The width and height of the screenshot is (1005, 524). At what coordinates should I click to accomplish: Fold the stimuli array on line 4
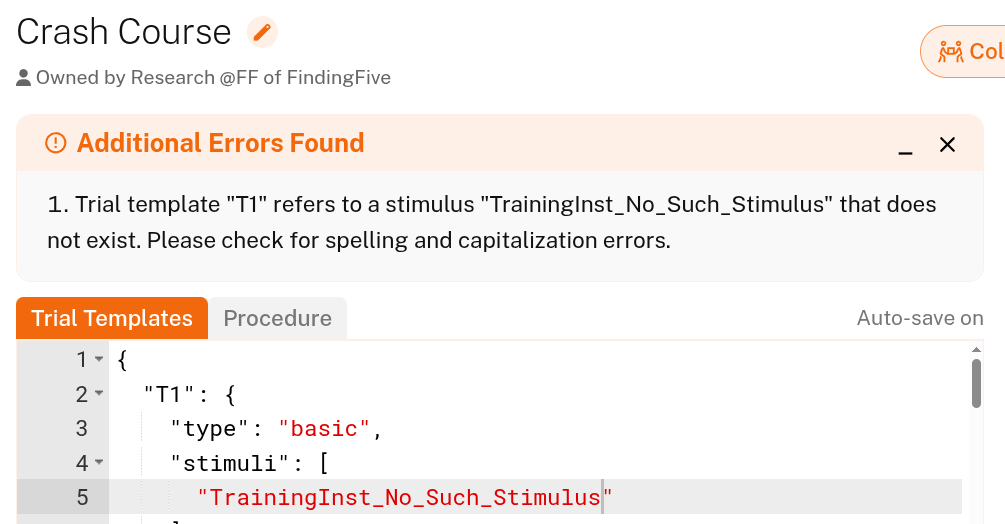tap(99, 464)
